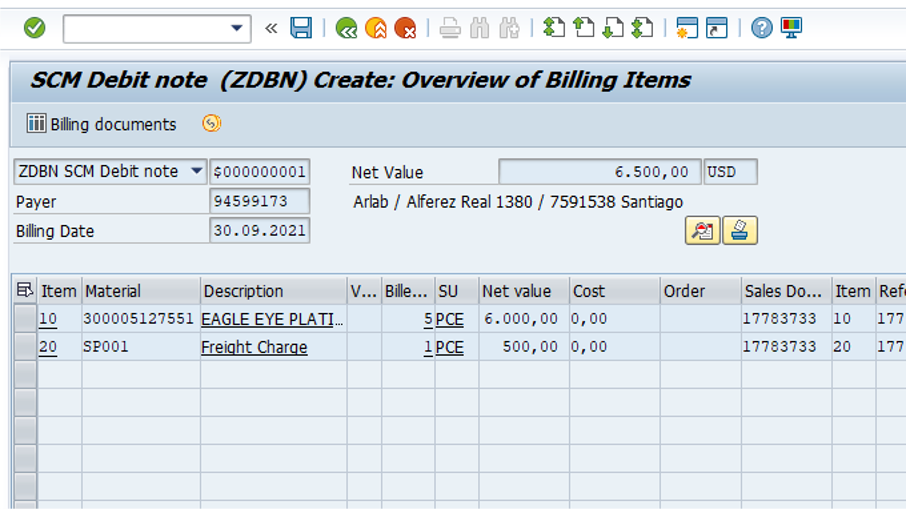Screen dimensions: 906x509
Task: Click PCE unit in item 10 row
Action: tap(450, 319)
